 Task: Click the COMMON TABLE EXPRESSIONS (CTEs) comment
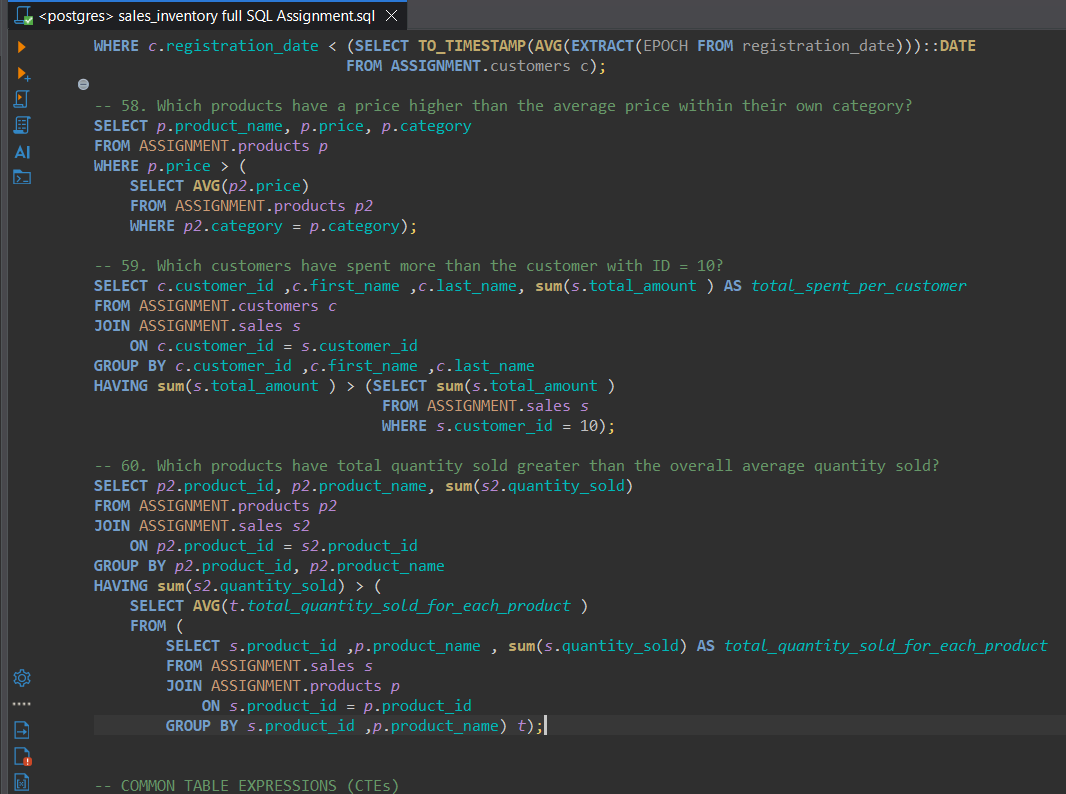246,785
